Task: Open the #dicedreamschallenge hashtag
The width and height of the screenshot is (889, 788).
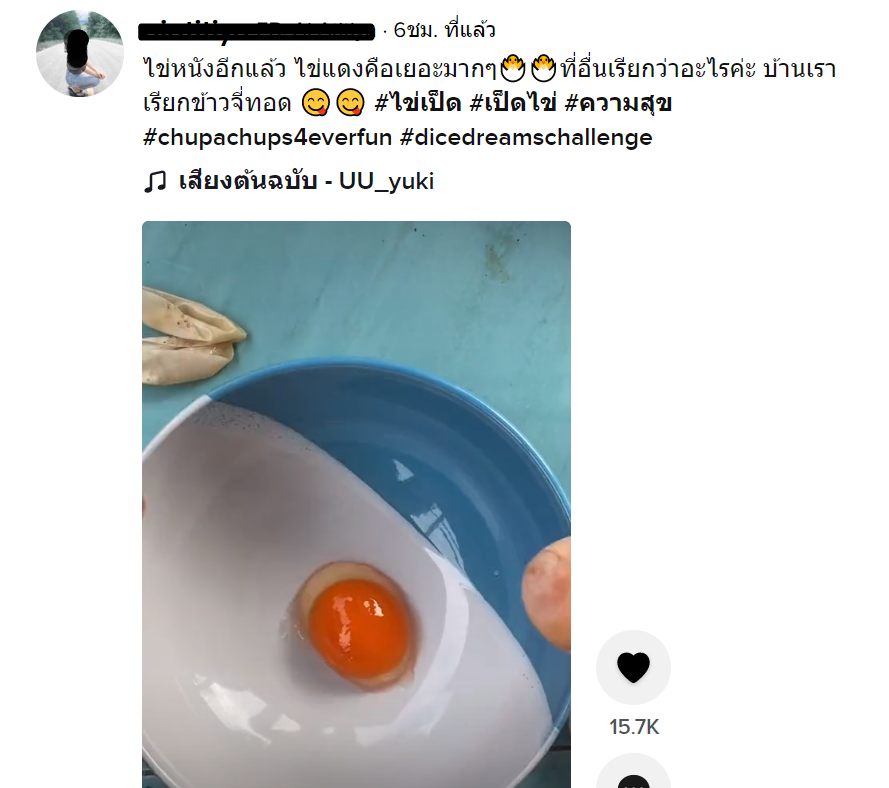Action: click(x=526, y=137)
